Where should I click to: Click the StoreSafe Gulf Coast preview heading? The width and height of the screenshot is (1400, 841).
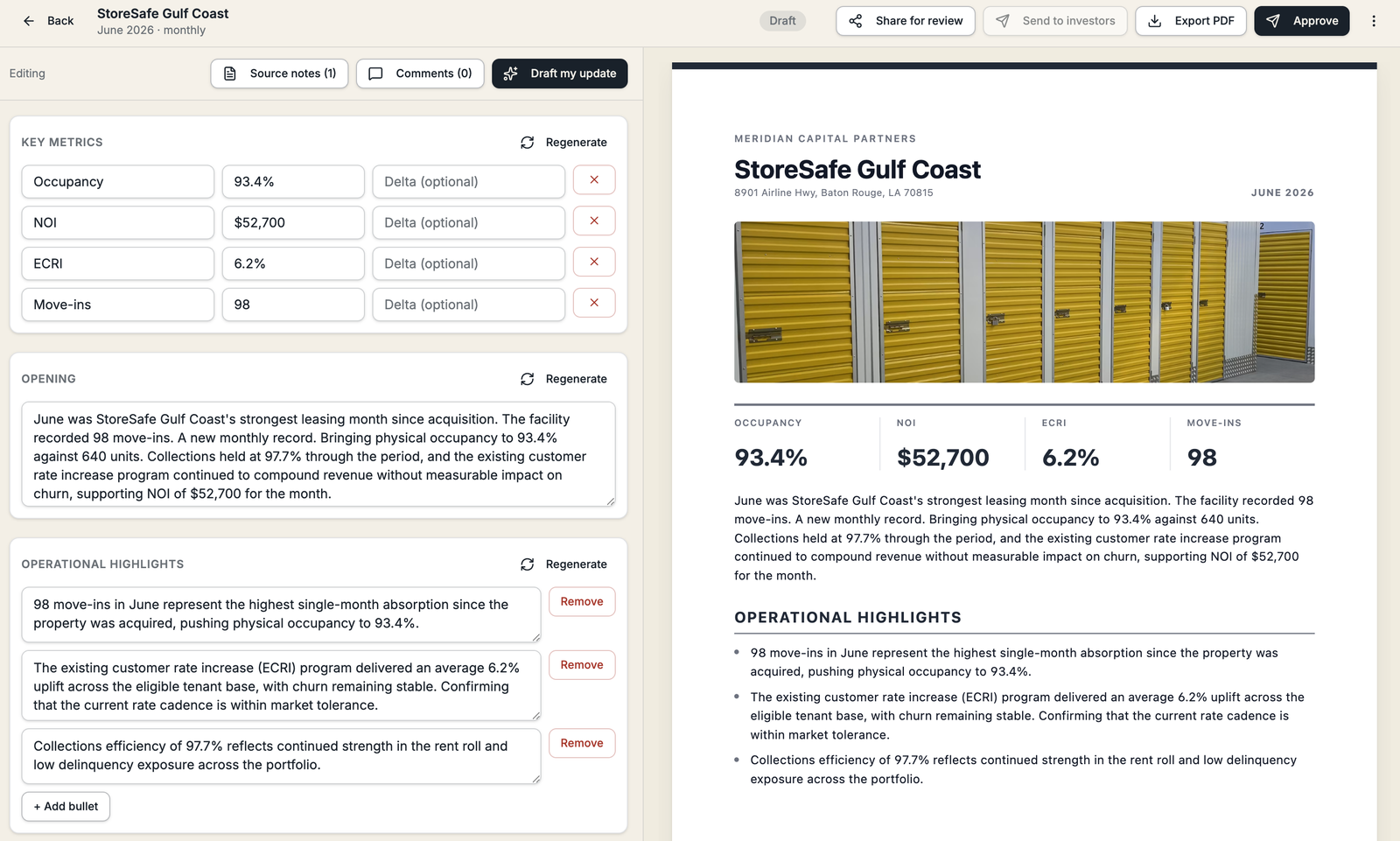(857, 170)
